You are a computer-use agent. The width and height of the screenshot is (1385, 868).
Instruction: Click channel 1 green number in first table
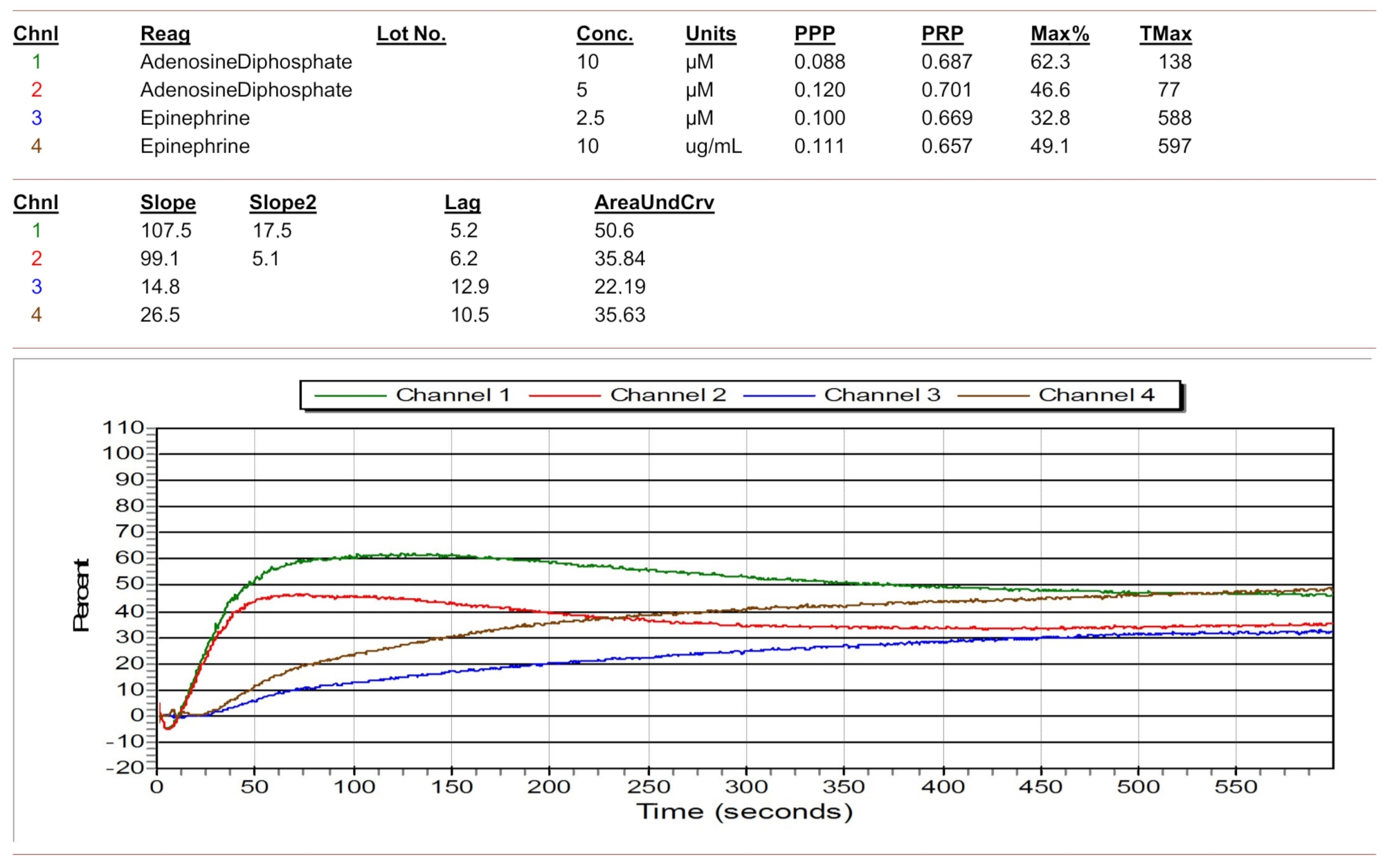tap(37, 62)
